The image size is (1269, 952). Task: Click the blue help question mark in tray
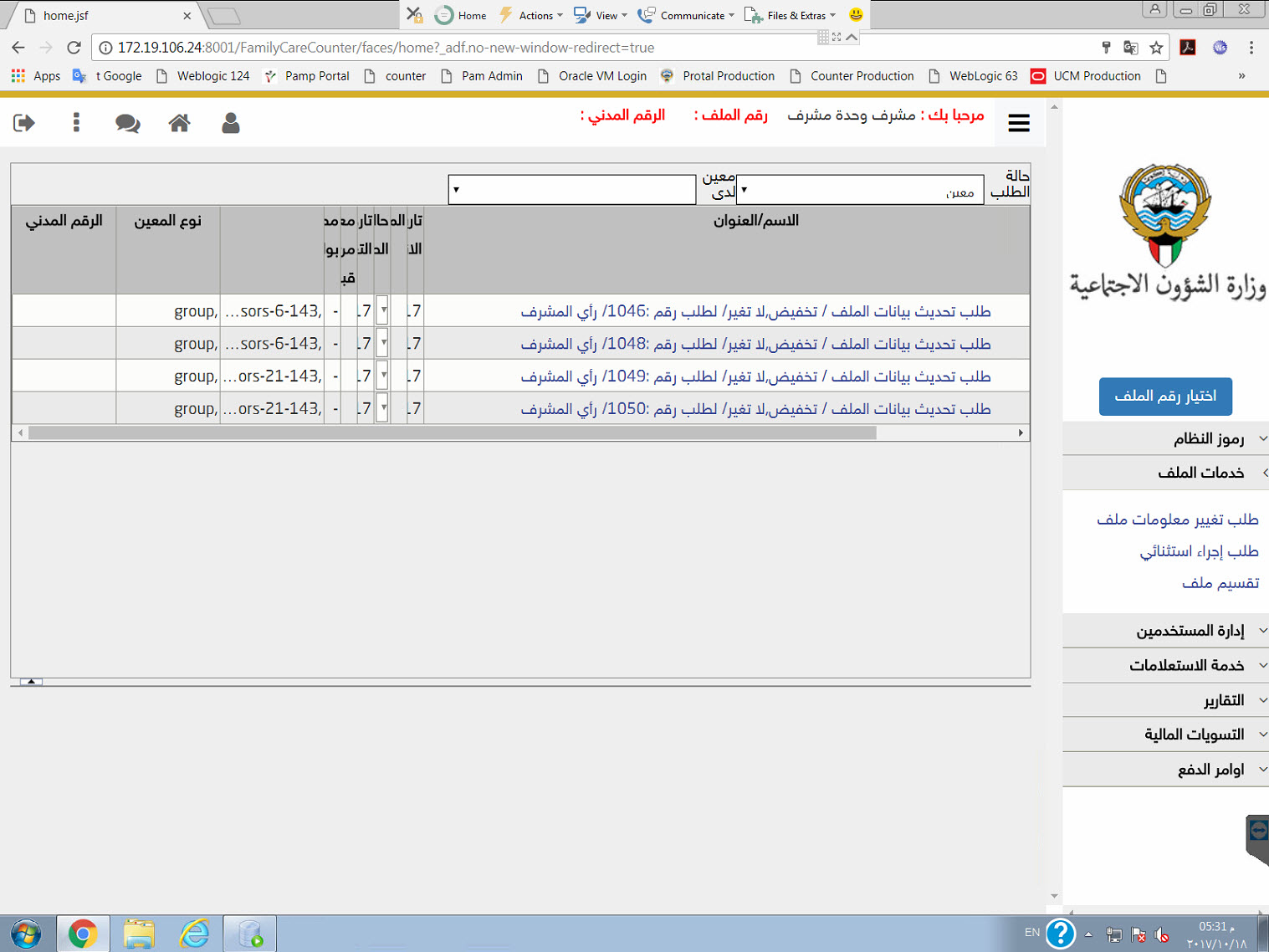[x=1061, y=934]
